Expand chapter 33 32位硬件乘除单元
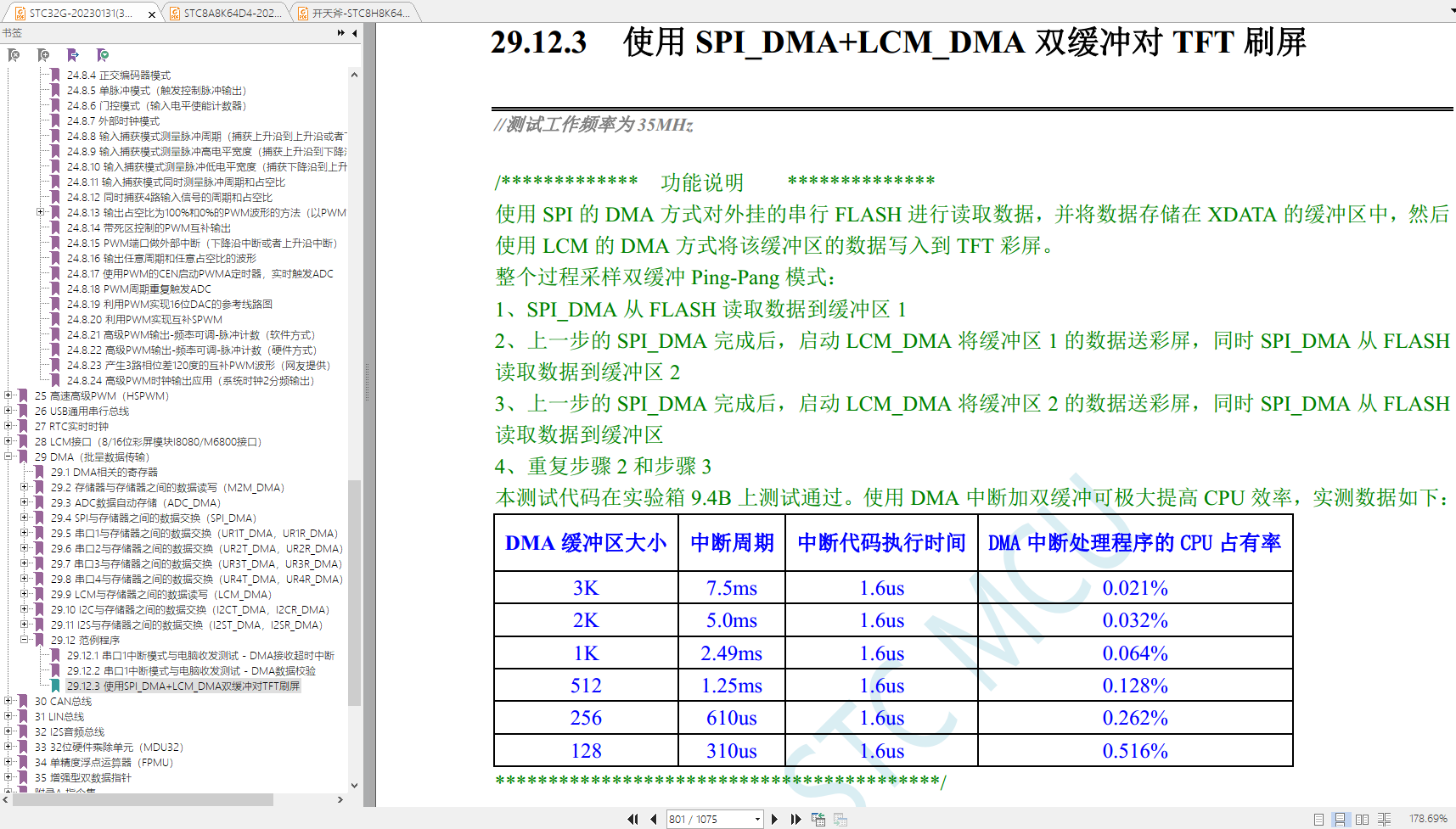This screenshot has height=829, width=1456. (8, 747)
